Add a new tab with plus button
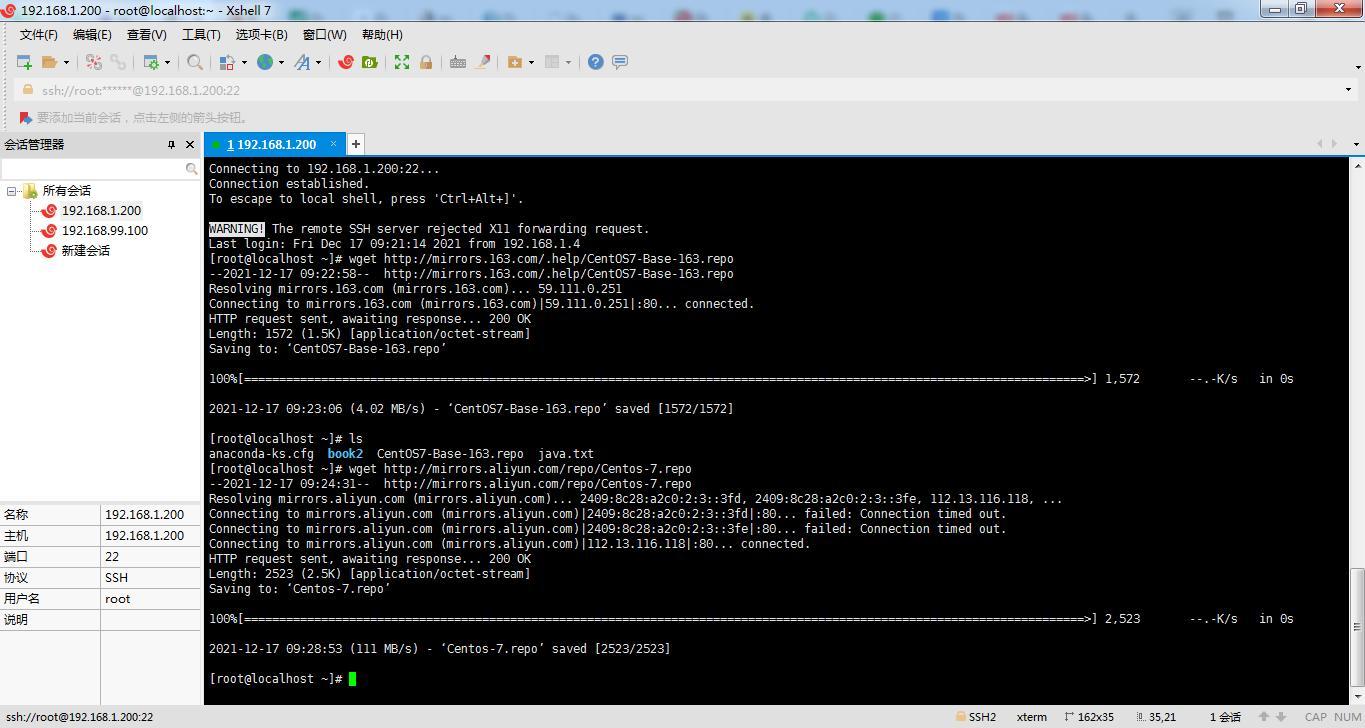This screenshot has height=728, width=1365. click(x=355, y=144)
